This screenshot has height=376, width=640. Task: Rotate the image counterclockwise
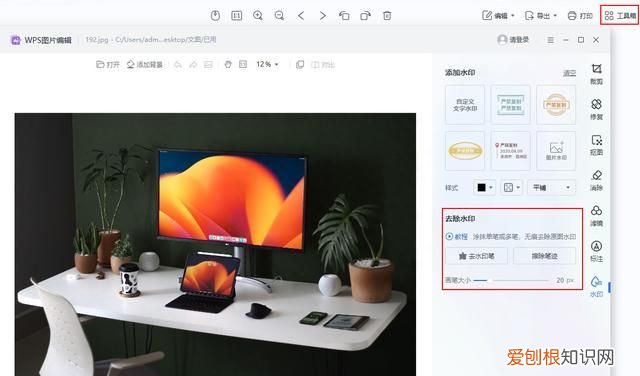(344, 16)
